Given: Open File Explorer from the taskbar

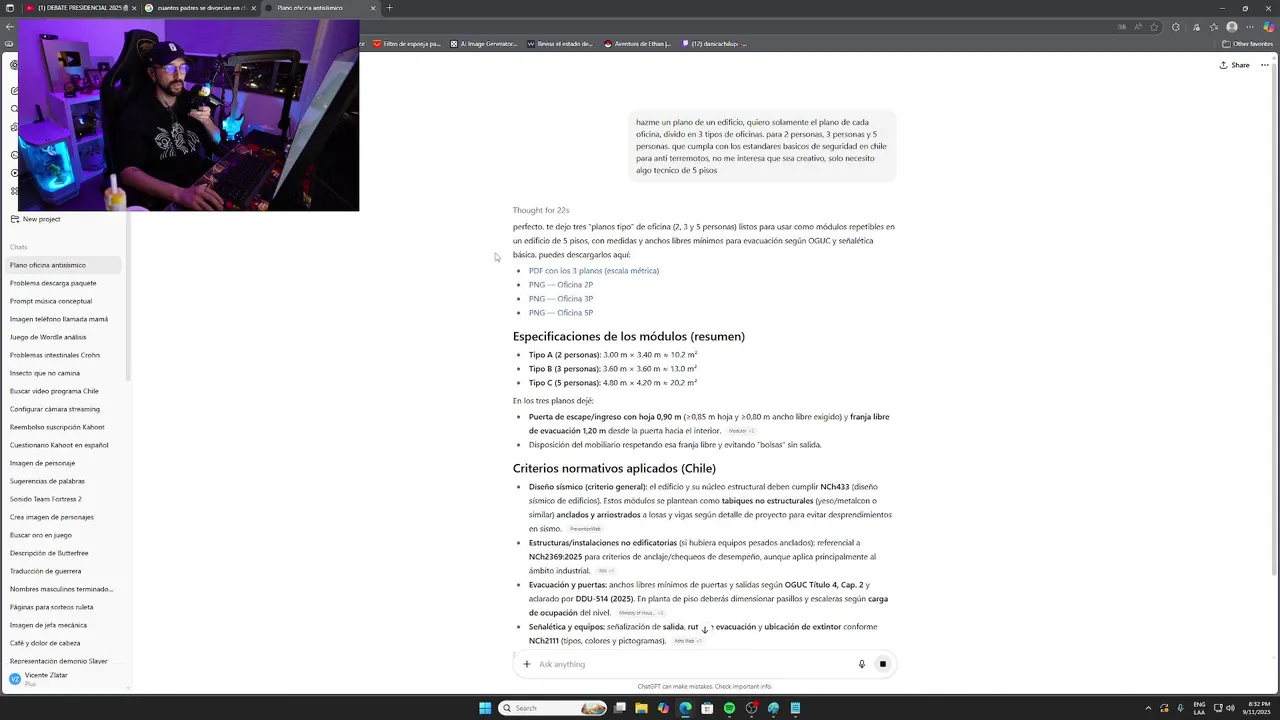Looking at the screenshot, I should (641, 708).
